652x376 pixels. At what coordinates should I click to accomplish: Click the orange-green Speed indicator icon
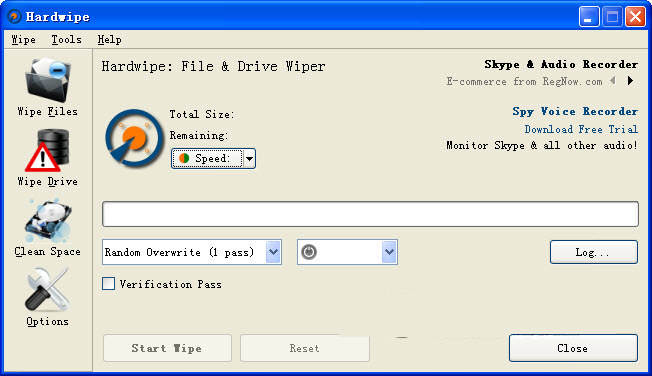pyautogui.click(x=184, y=158)
